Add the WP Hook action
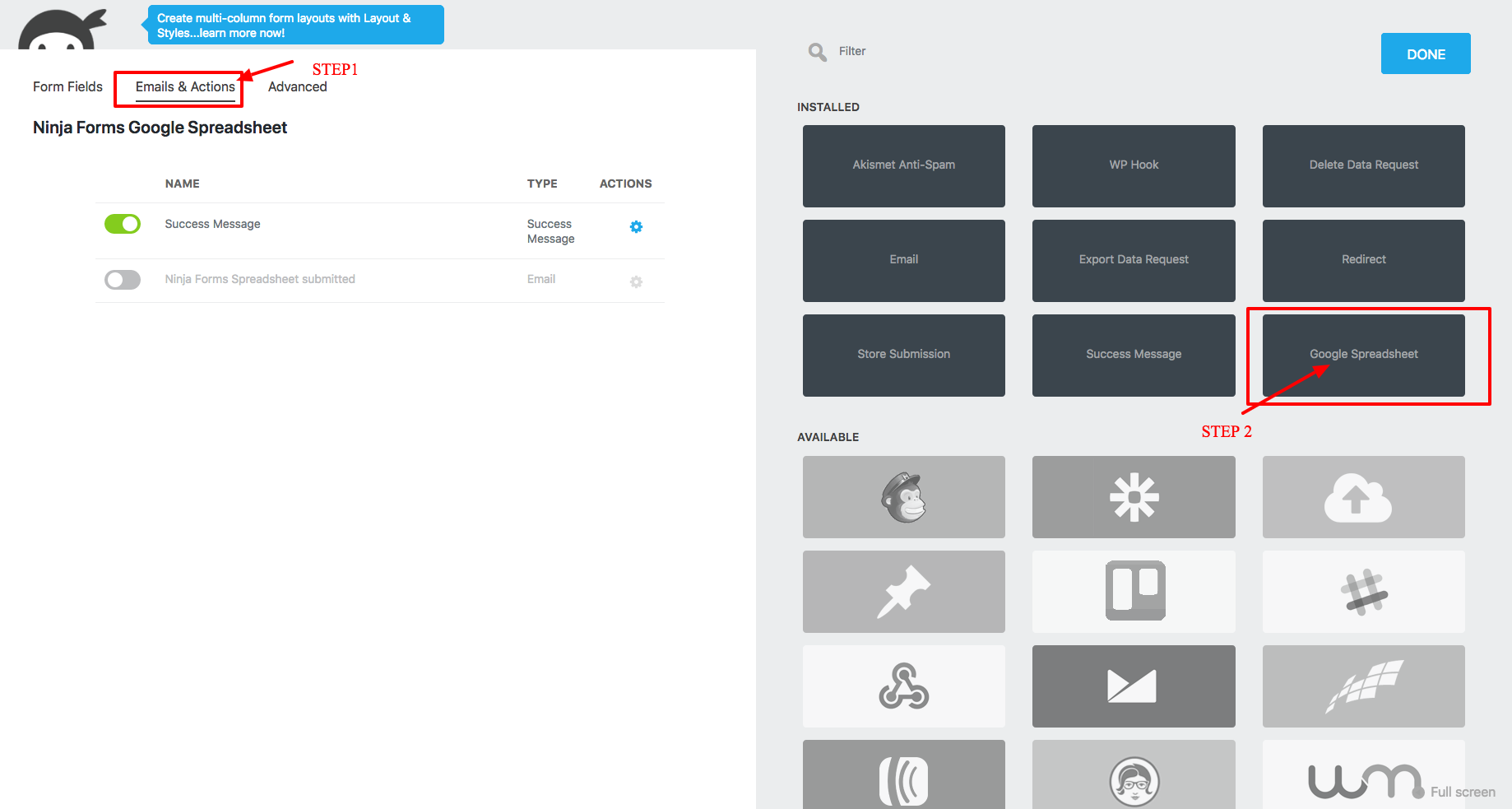Viewport: 1512px width, 809px height. (1134, 166)
